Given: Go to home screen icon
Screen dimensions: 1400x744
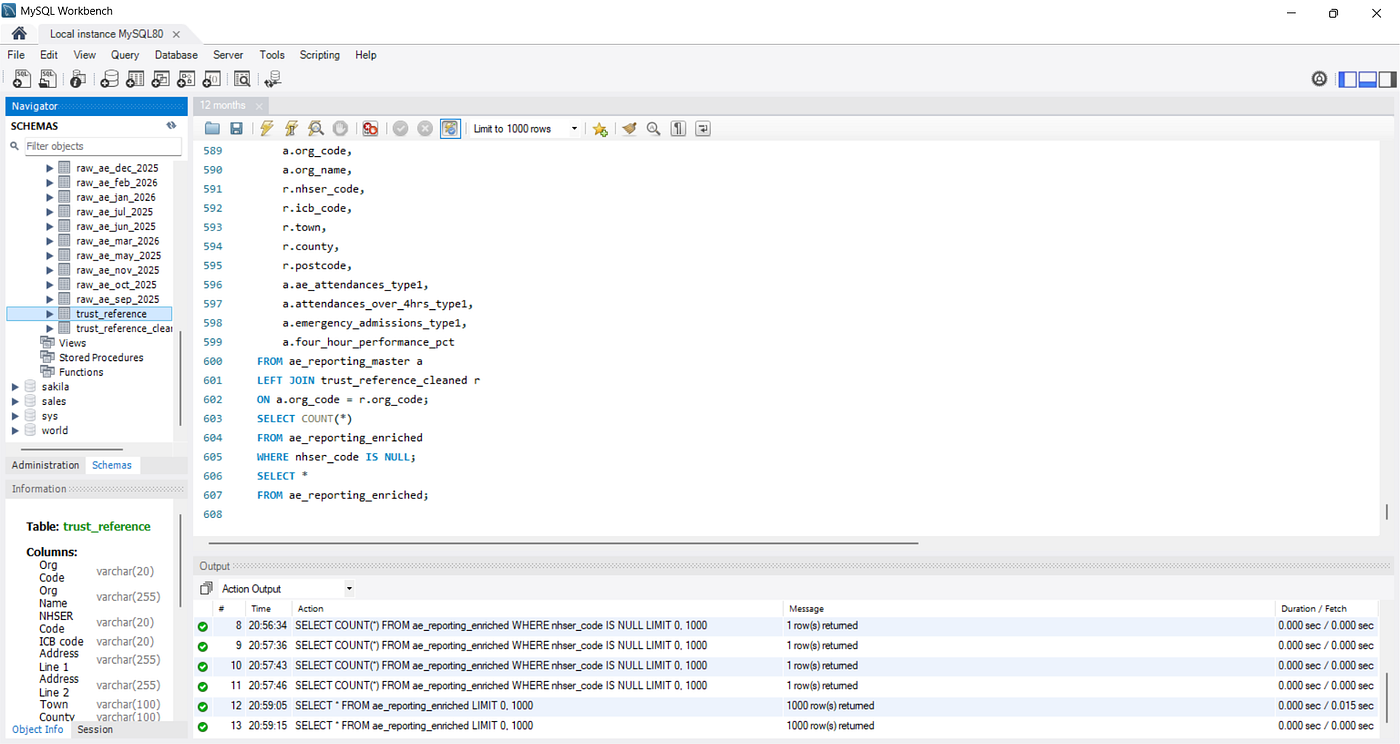Looking at the screenshot, I should click(x=19, y=33).
